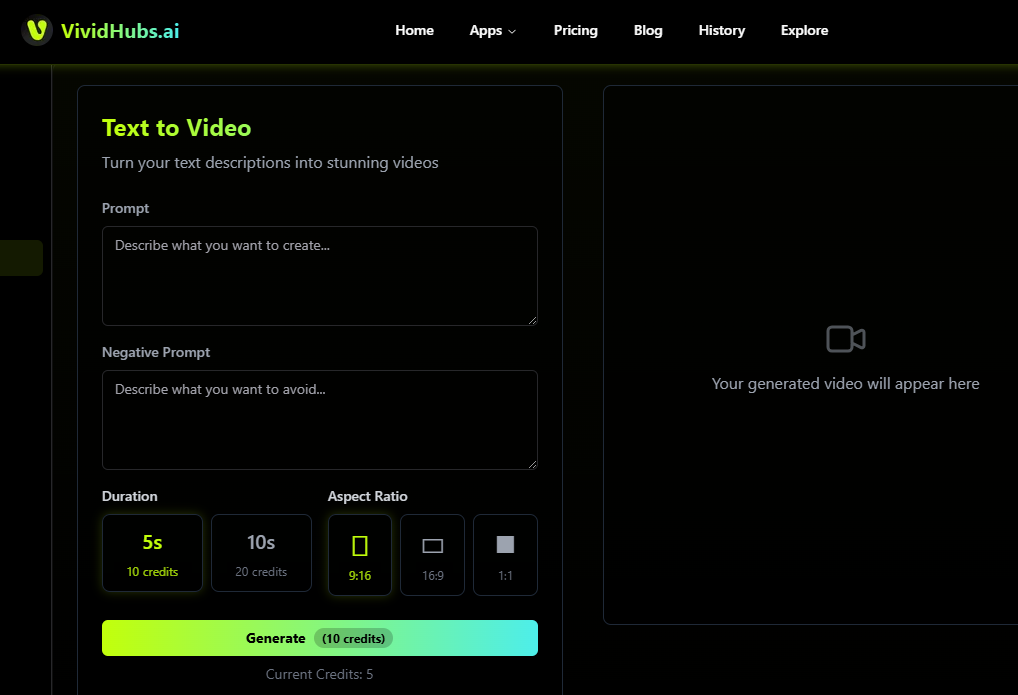Navigate to the Explore page
The image size is (1018, 695).
tap(804, 30)
